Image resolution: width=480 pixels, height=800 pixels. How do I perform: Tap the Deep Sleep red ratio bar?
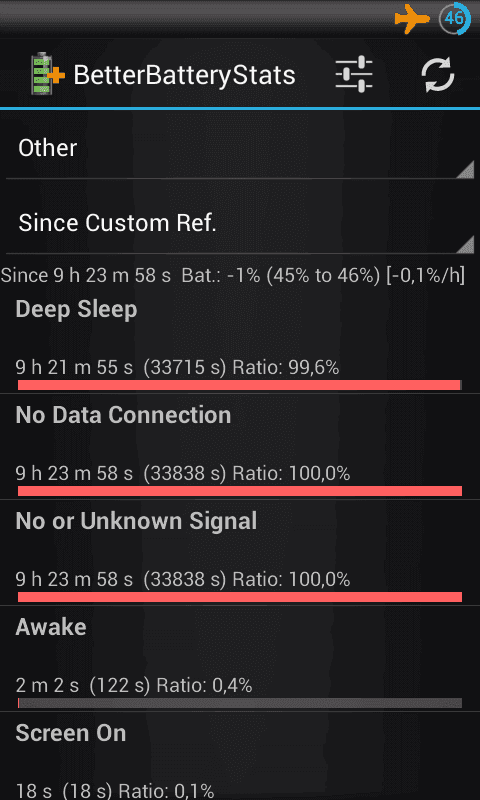coord(240,385)
